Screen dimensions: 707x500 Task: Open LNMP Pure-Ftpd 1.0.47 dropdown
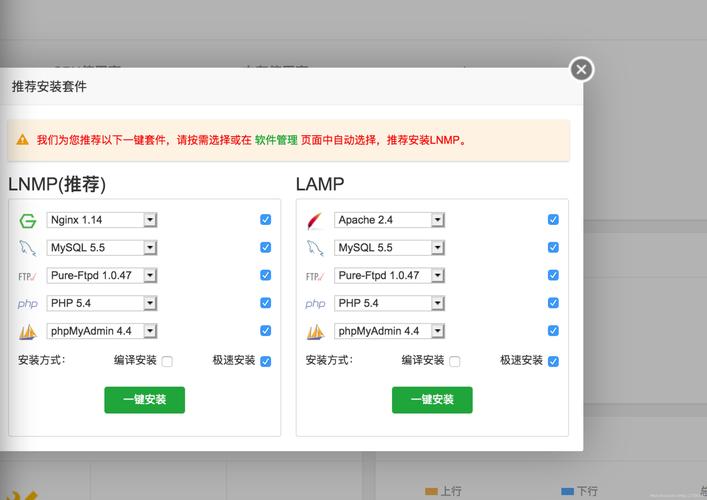[x=101, y=275]
